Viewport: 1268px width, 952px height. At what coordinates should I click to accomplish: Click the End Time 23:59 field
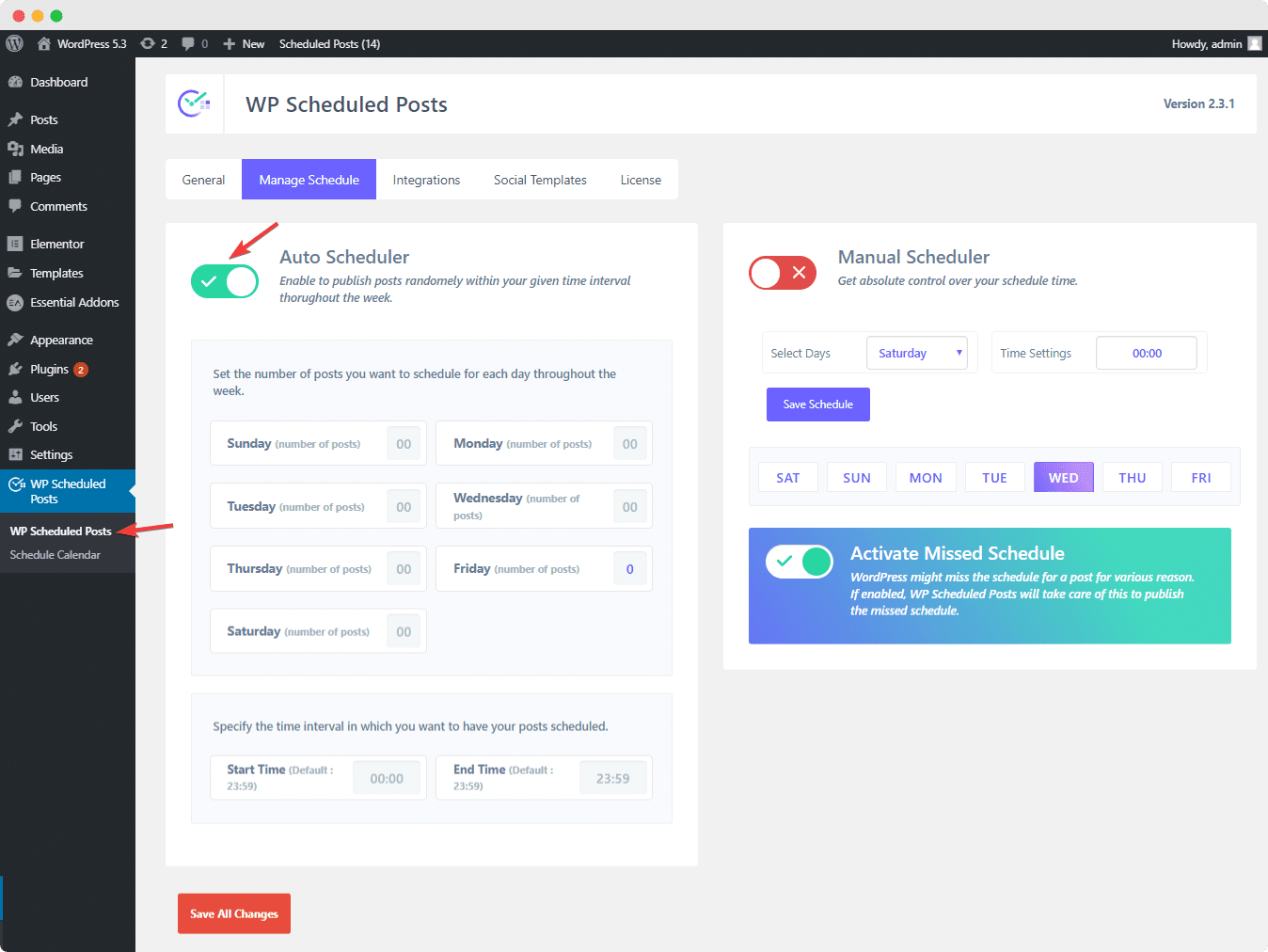click(613, 779)
